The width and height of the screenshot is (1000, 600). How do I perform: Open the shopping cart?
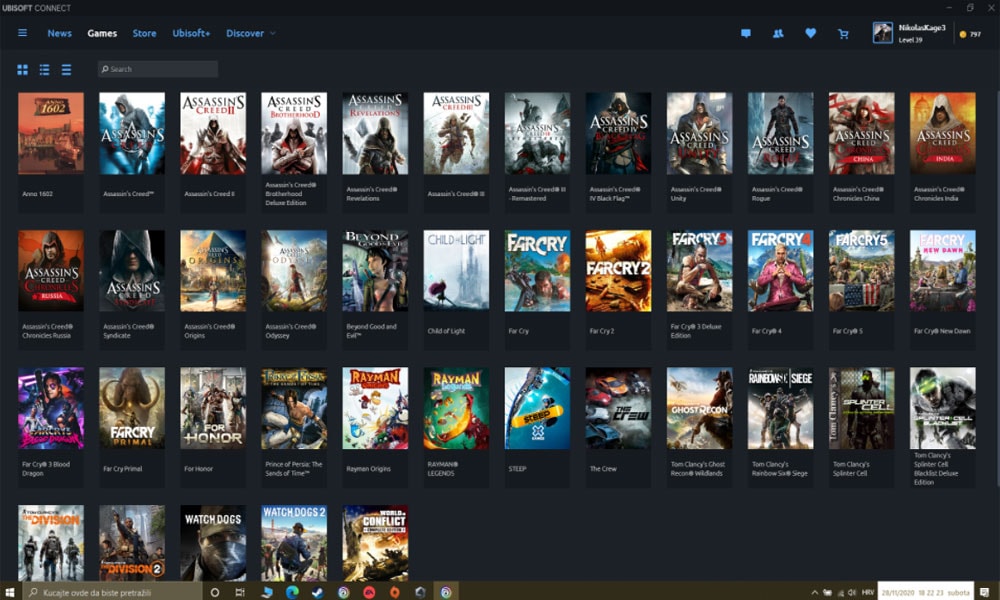tap(843, 33)
